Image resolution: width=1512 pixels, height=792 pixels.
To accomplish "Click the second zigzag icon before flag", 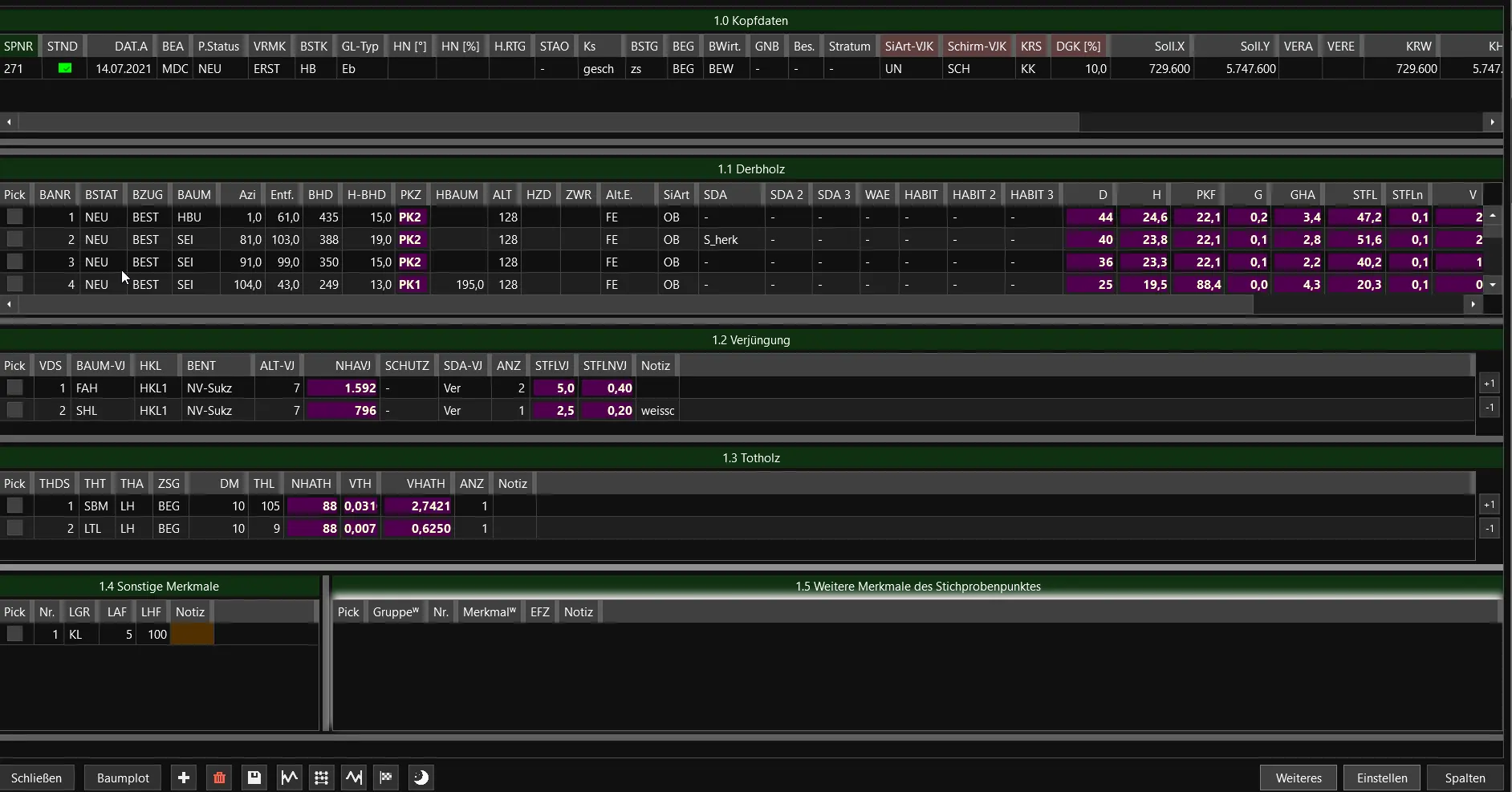I will [x=353, y=778].
